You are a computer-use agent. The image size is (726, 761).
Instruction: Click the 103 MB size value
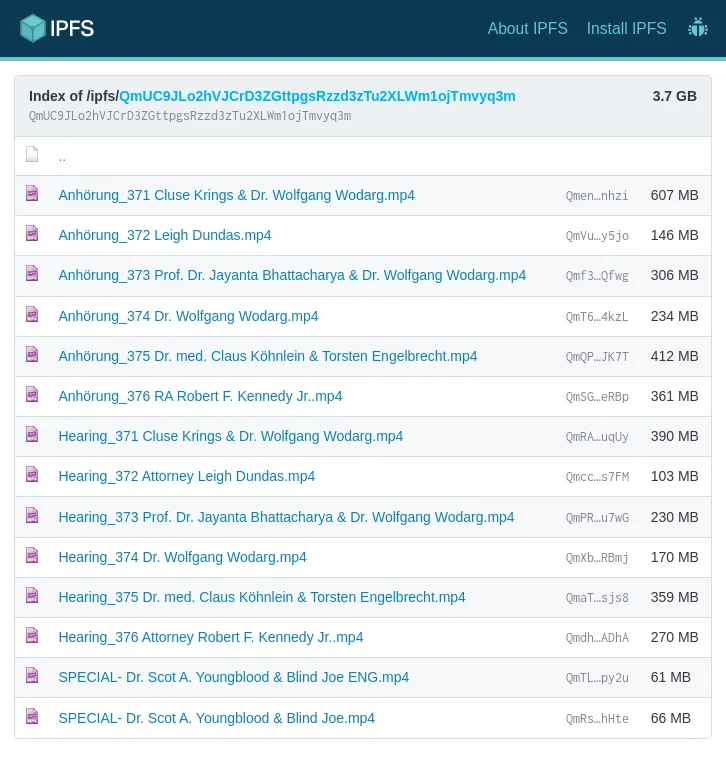point(674,476)
